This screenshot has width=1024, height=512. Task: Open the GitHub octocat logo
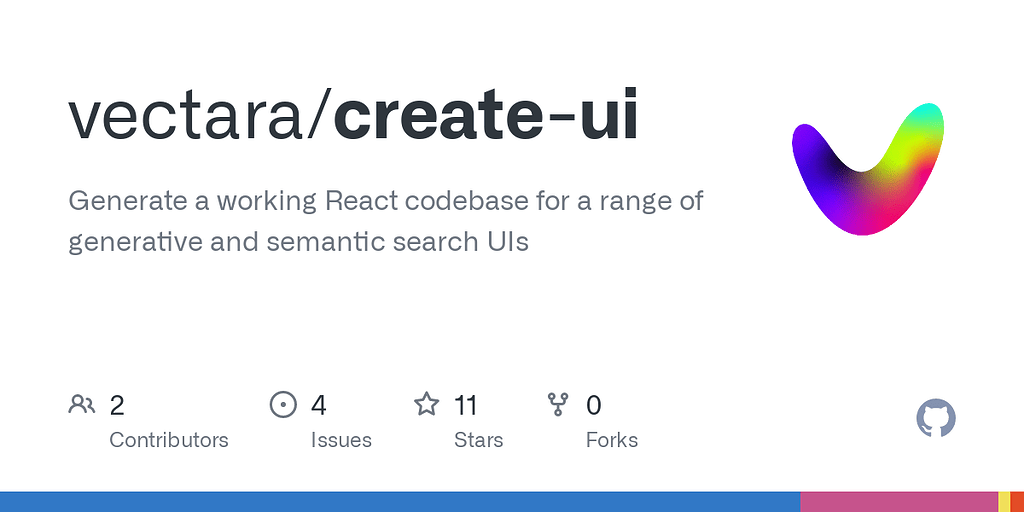pos(936,418)
